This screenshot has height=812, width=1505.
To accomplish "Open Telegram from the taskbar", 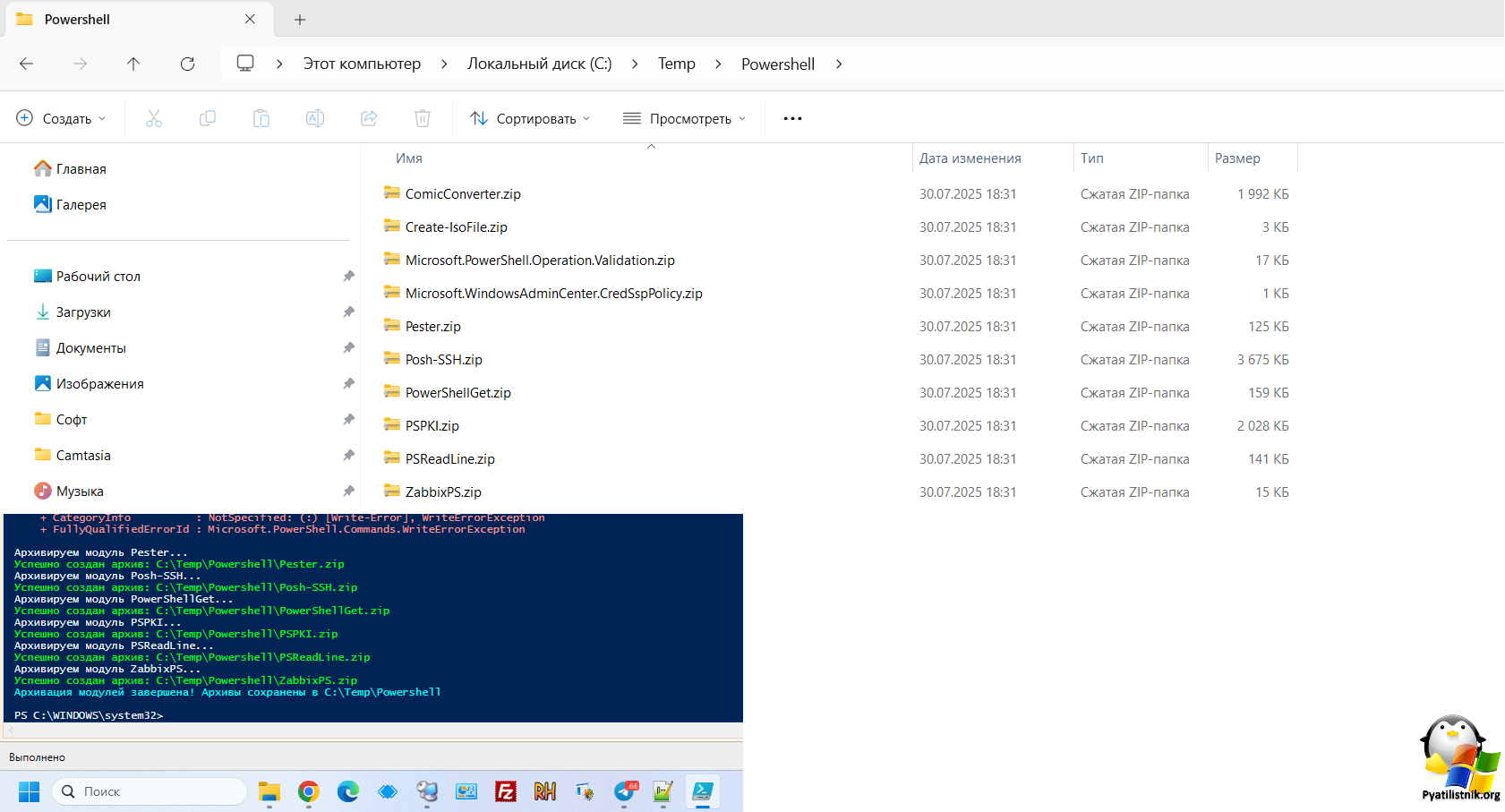I will tap(625, 791).
